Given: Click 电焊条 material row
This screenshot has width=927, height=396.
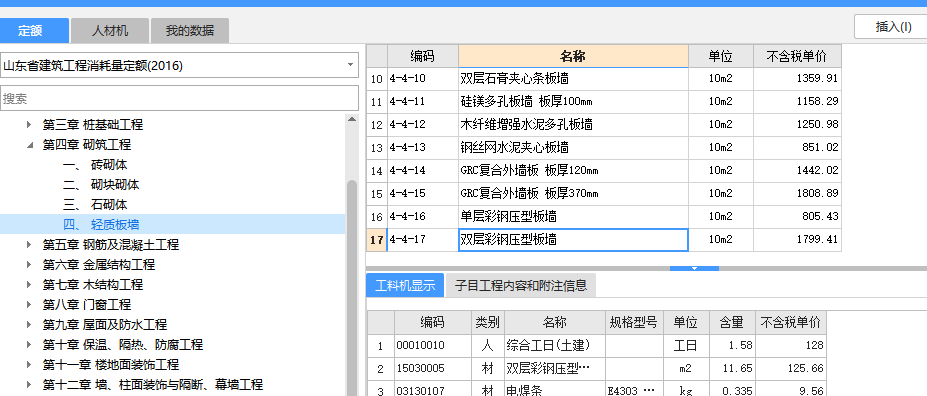Looking at the screenshot, I should coord(596,388).
